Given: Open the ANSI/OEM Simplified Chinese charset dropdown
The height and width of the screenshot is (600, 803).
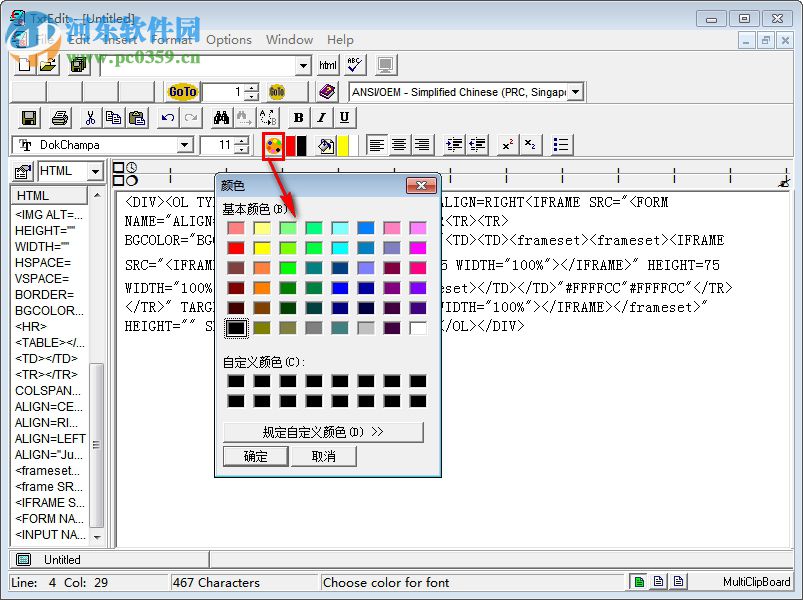Looking at the screenshot, I should click(576, 91).
